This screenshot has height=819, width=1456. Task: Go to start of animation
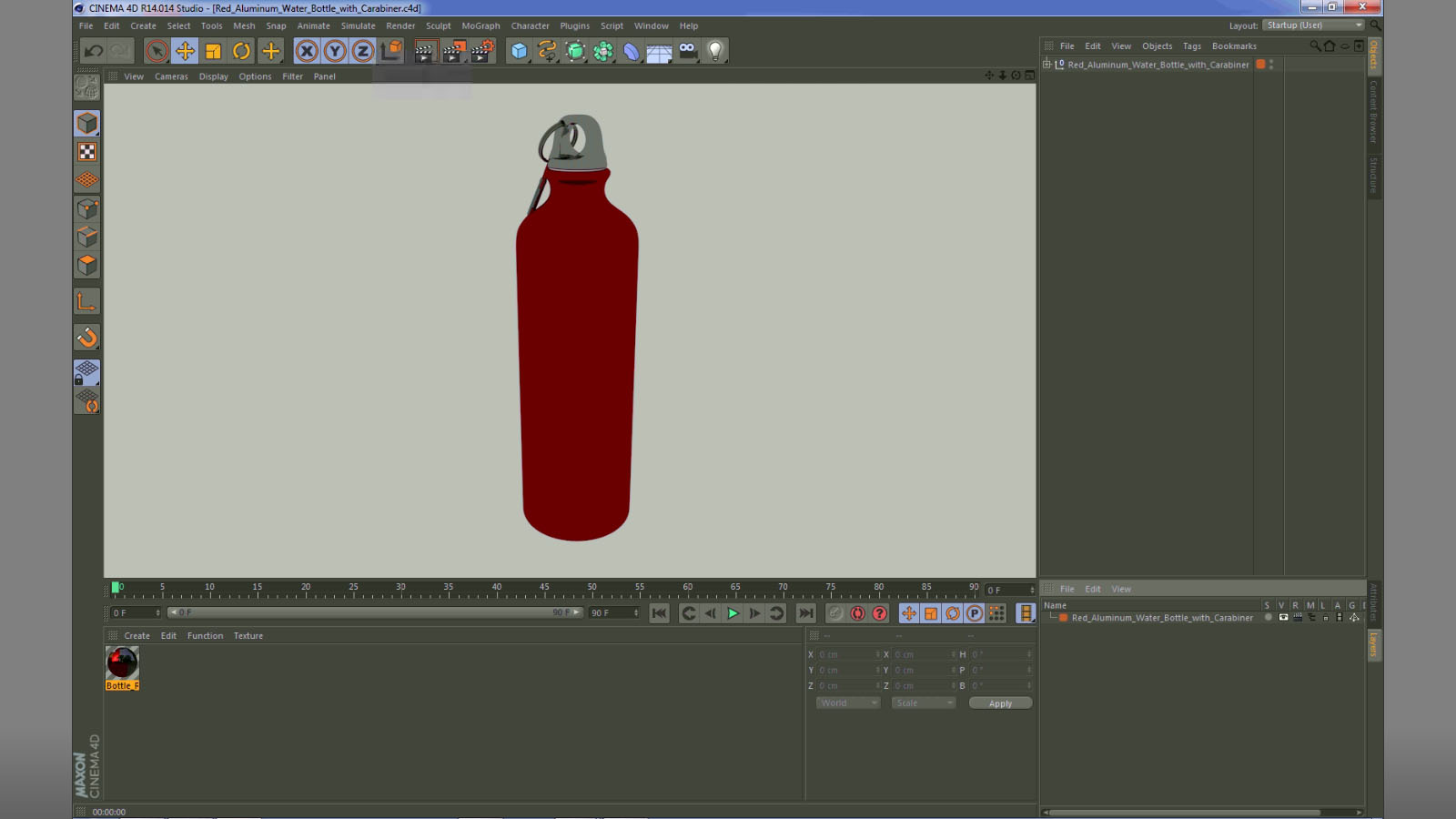(660, 613)
